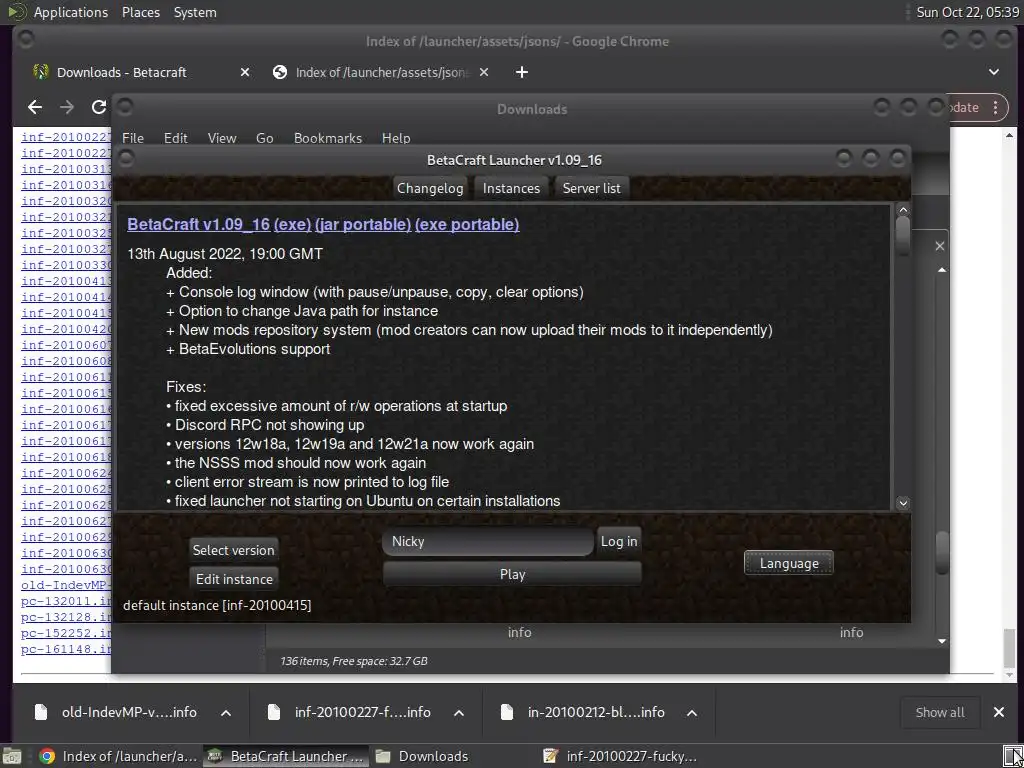Screen dimensions: 1024x768
Task: Open the BetaCraft v1.09_16 link
Action: point(199,224)
